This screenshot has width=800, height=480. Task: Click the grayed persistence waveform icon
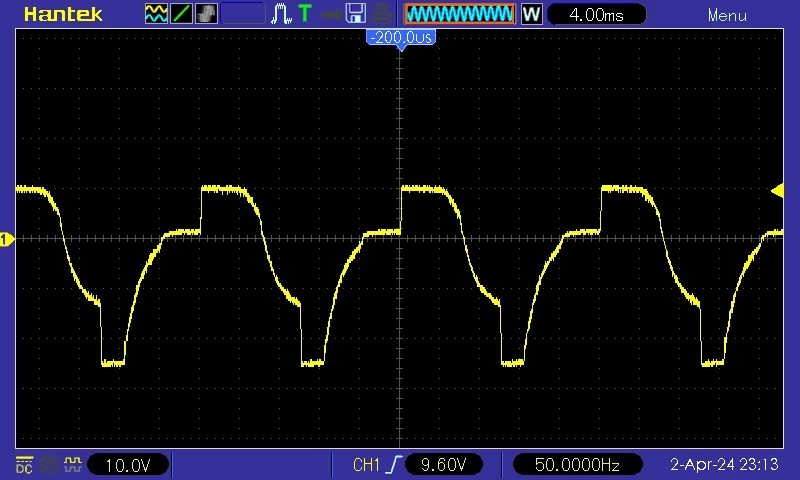(206, 14)
